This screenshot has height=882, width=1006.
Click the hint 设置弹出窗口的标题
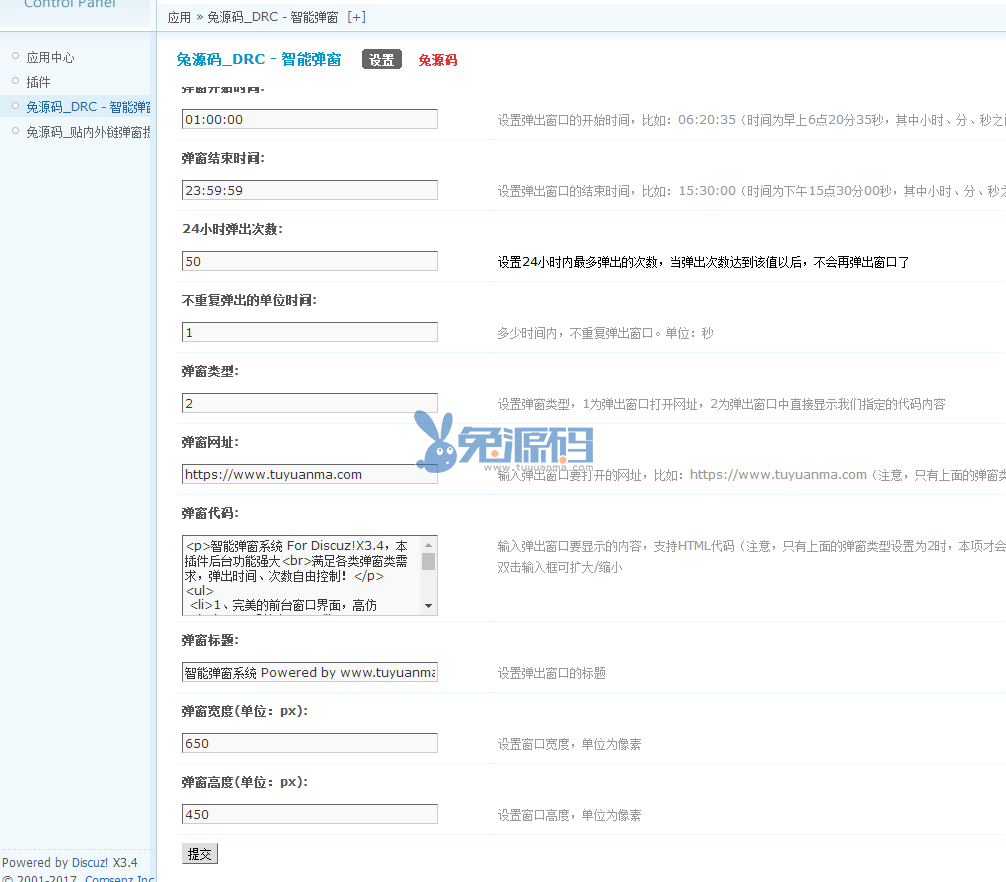coord(552,674)
